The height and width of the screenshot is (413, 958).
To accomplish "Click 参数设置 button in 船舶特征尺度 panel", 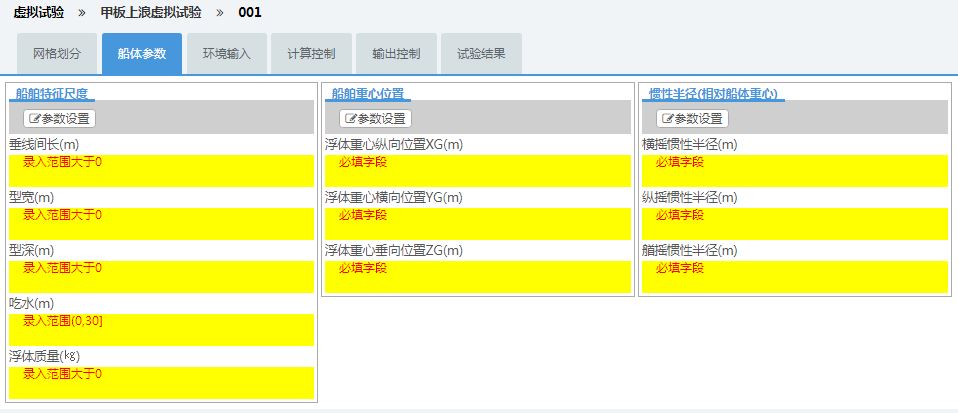I will click(60, 118).
